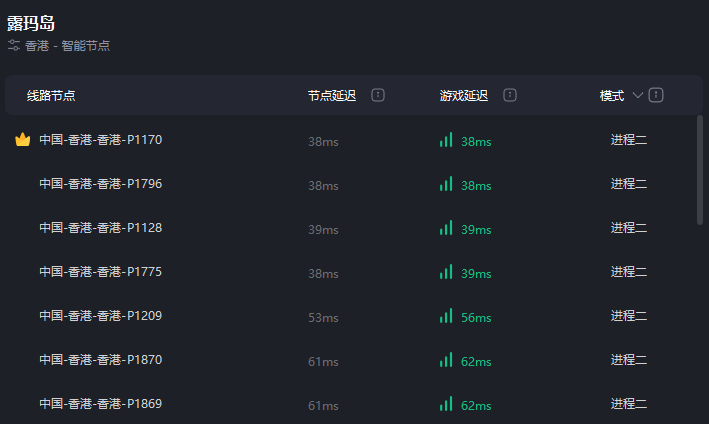The height and width of the screenshot is (424, 709).
Task: Click the info icon next to 游戏延迟
Action: click(510, 95)
